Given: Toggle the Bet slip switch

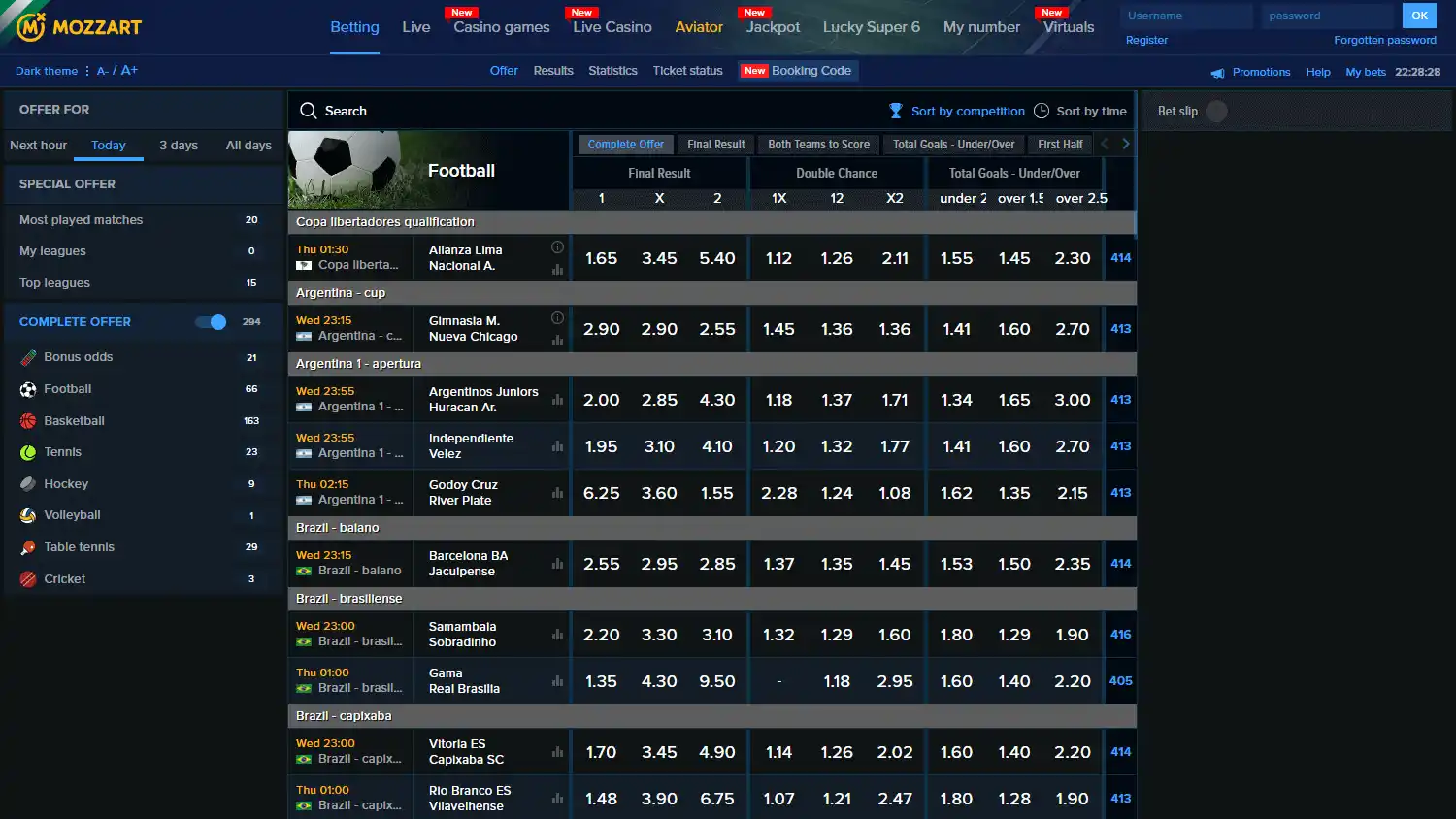Looking at the screenshot, I should tap(1216, 112).
